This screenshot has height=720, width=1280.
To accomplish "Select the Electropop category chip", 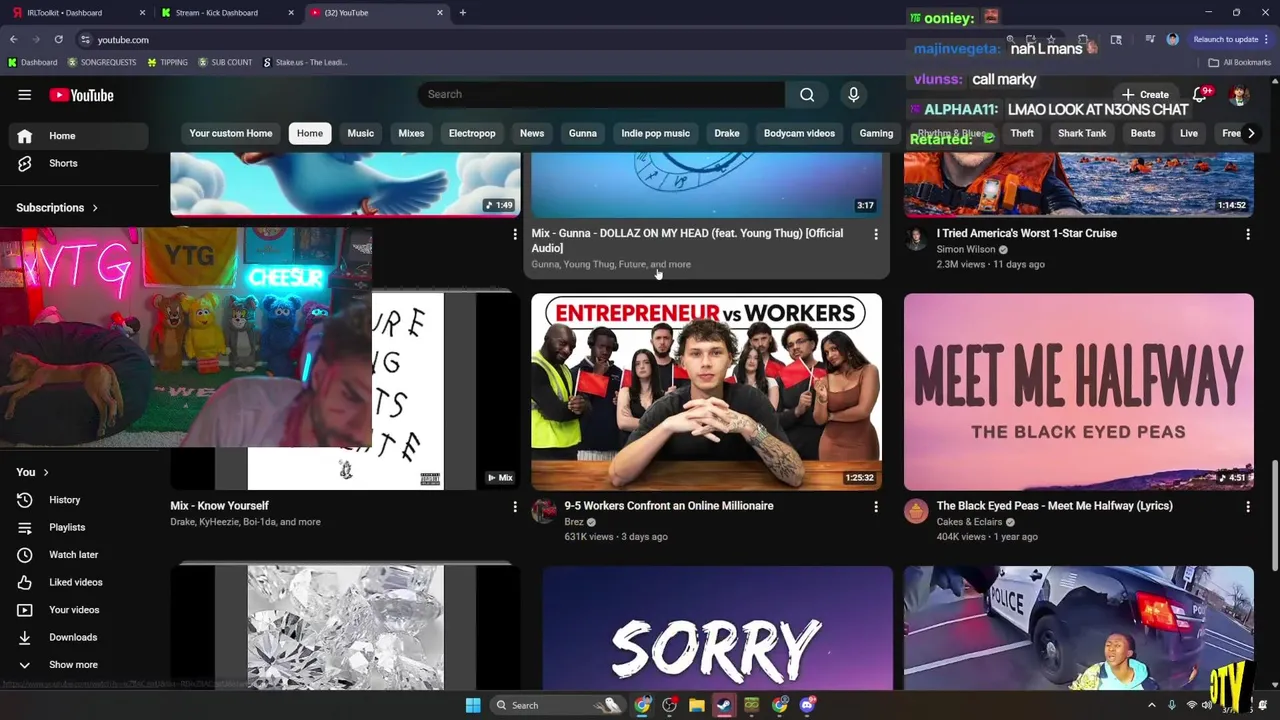I will point(472,133).
